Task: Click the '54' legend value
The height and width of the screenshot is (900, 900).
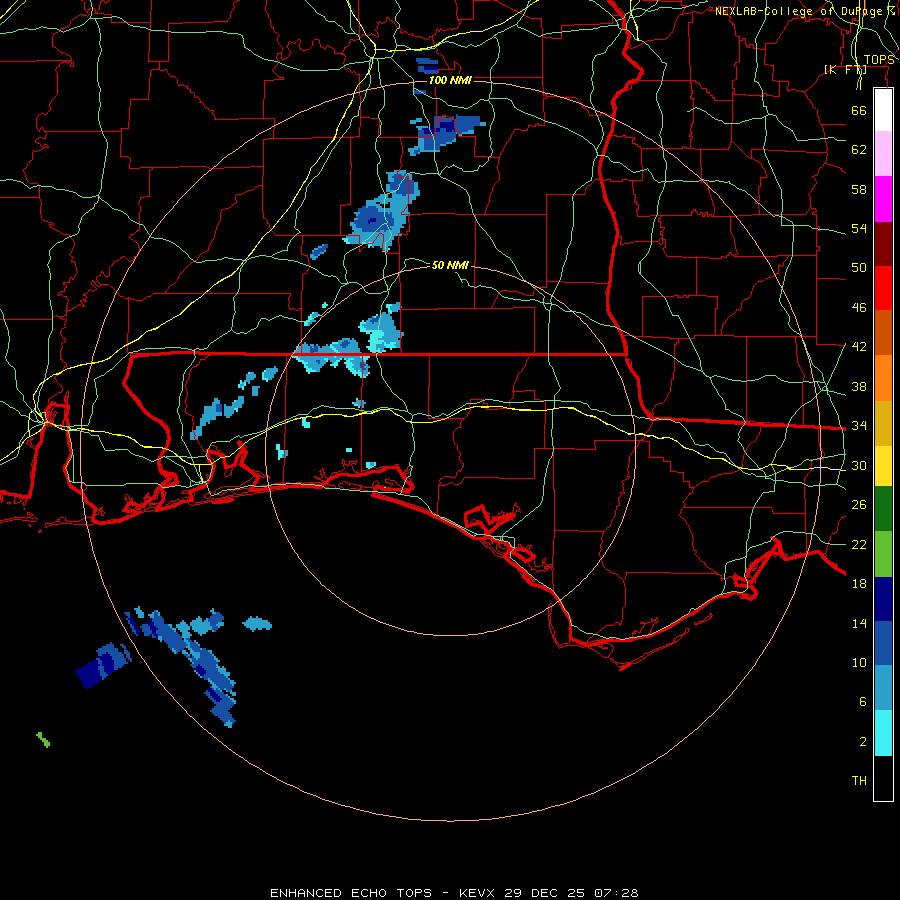Action: pos(859,228)
